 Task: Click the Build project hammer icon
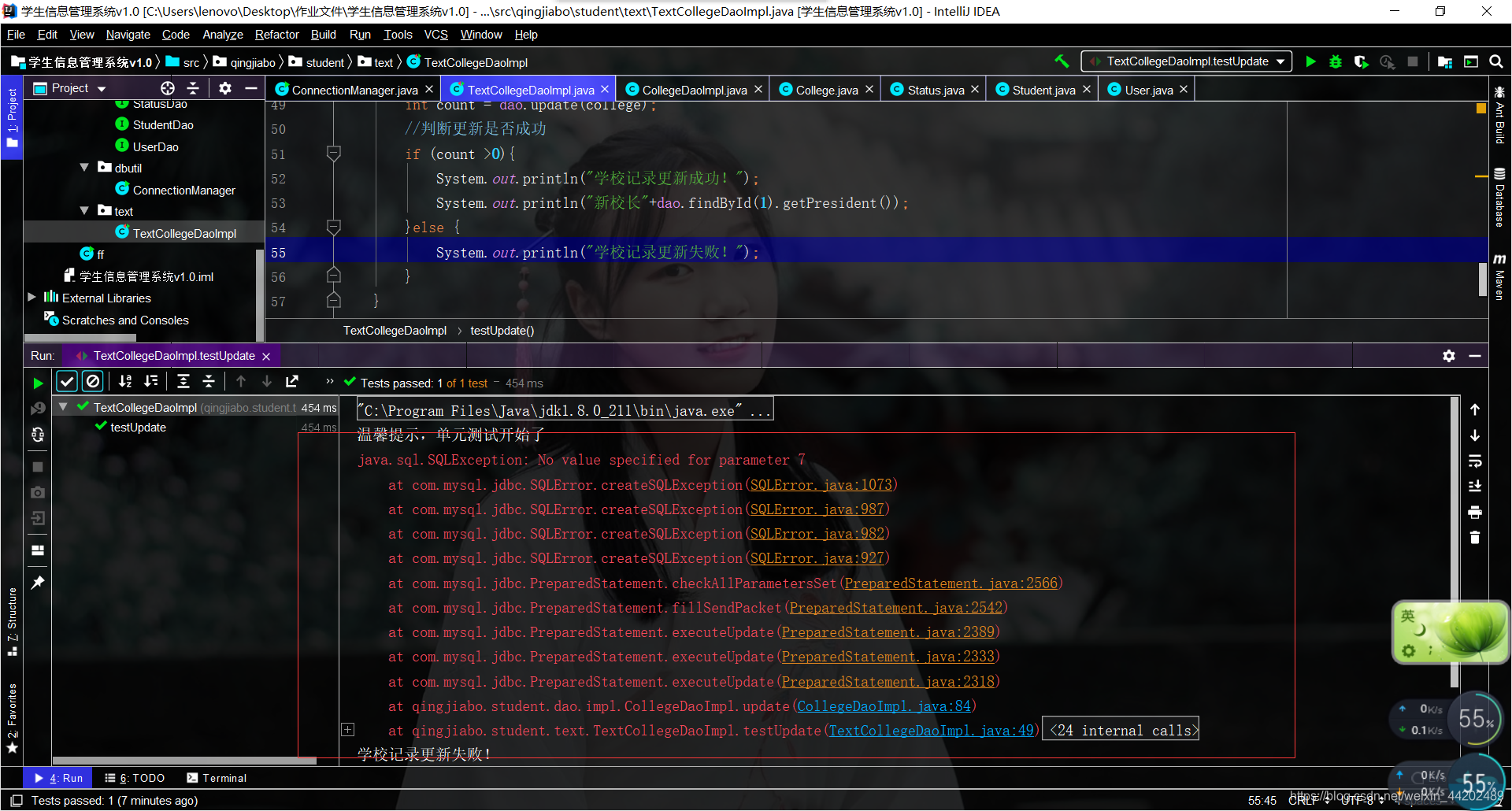pyautogui.click(x=1062, y=61)
